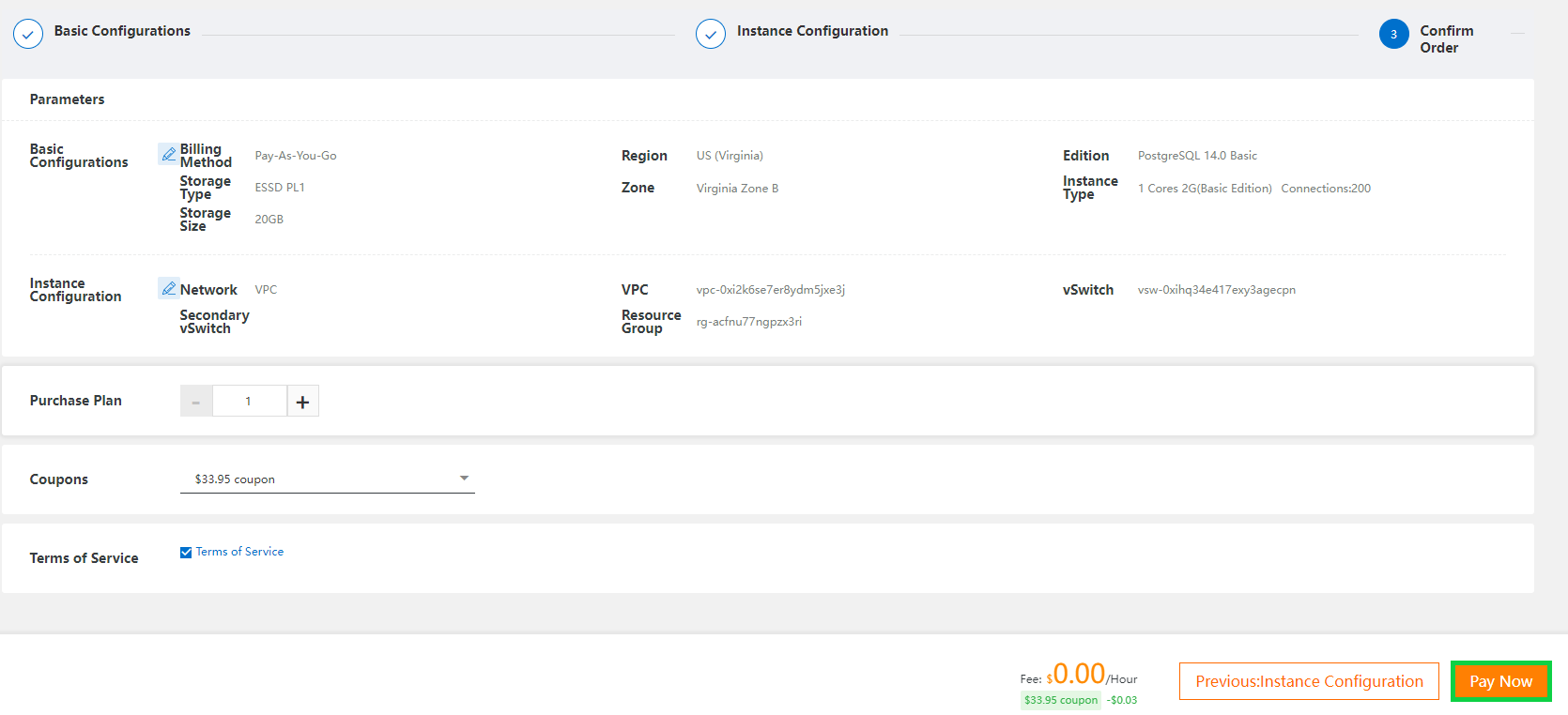Click the green $33.95 coupon tag near fee
This screenshot has width=1568, height=715.
(1061, 700)
